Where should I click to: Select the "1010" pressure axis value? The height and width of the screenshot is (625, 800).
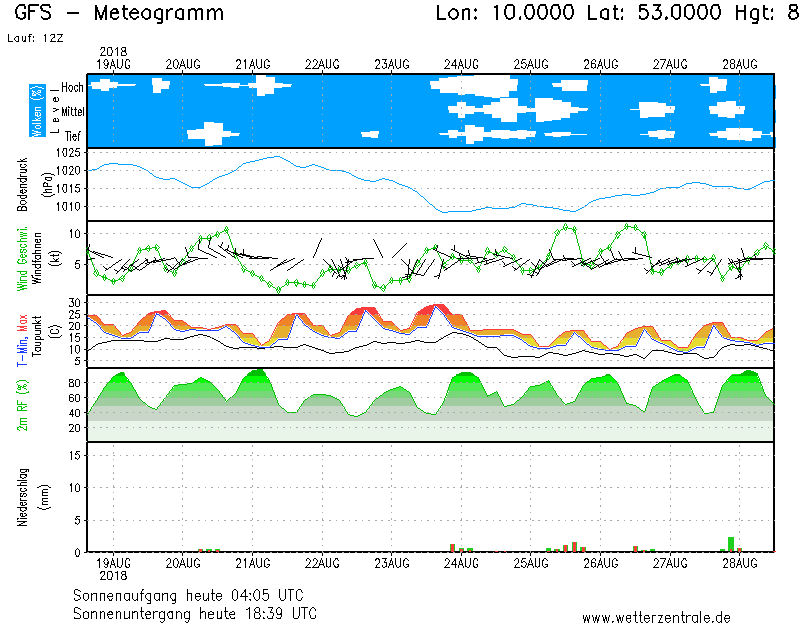tap(69, 206)
